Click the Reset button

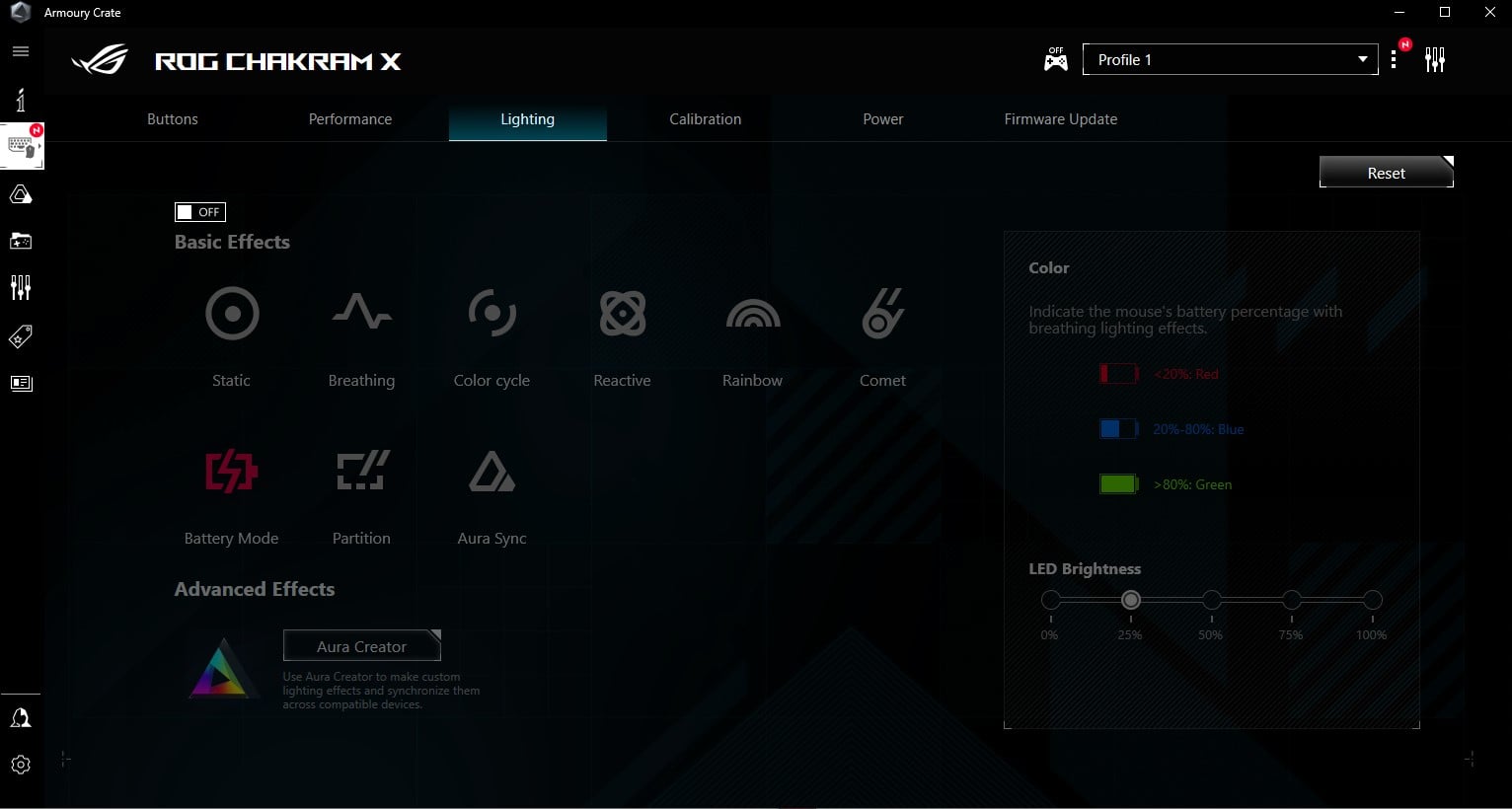[1386, 173]
